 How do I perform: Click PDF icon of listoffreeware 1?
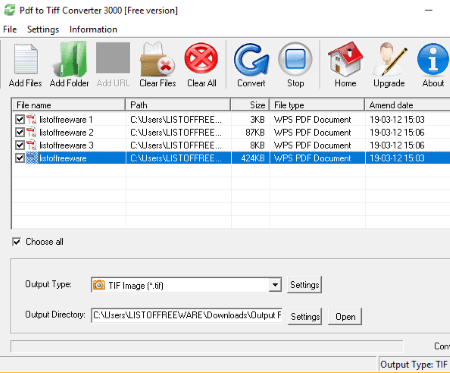point(31,119)
